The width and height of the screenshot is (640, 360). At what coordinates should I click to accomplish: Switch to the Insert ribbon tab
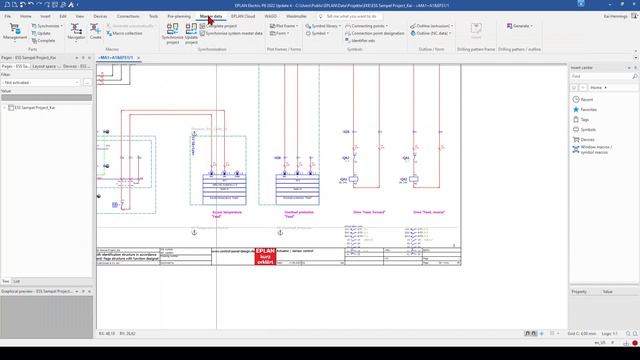[45, 16]
